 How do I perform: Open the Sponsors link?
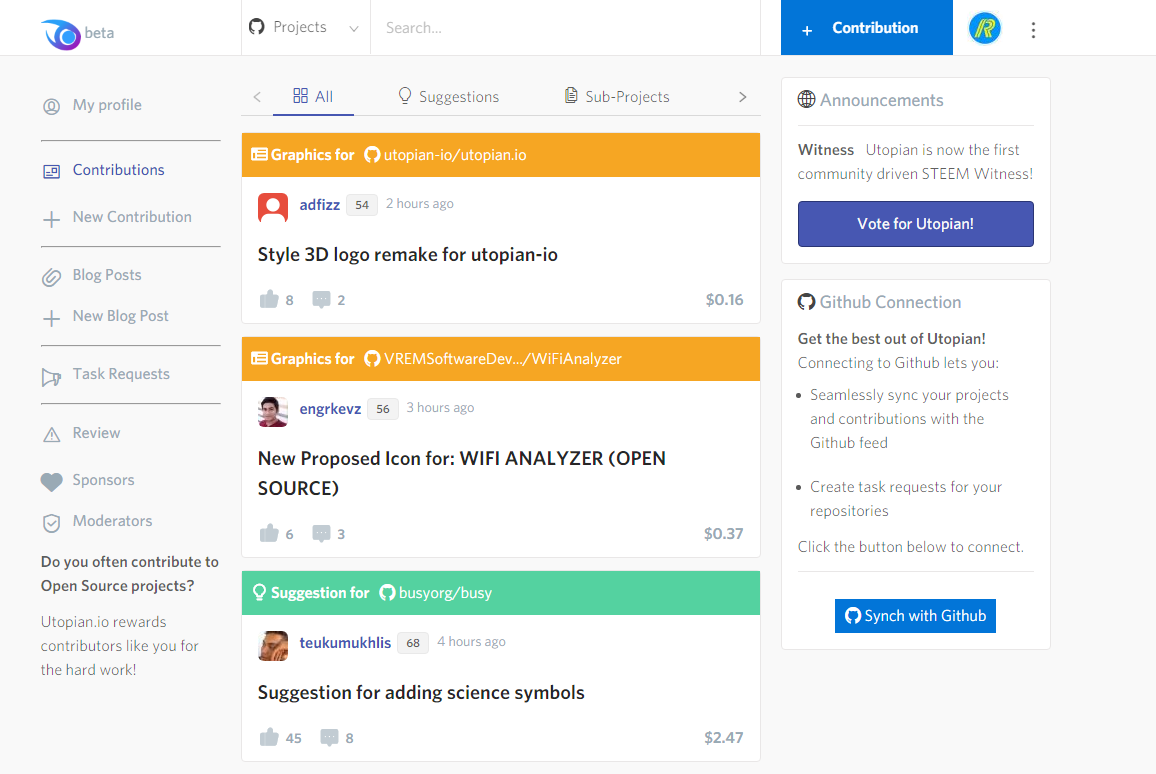(x=103, y=480)
